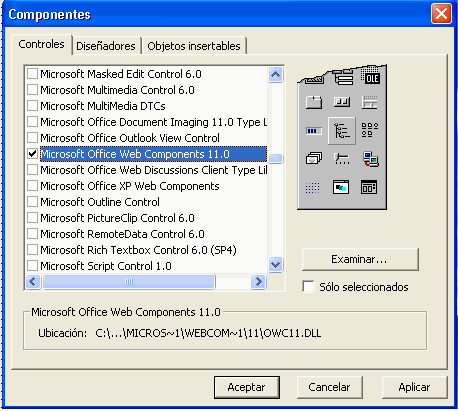
Task: Click the OWC11.DLL location path text
Action: click(x=208, y=333)
